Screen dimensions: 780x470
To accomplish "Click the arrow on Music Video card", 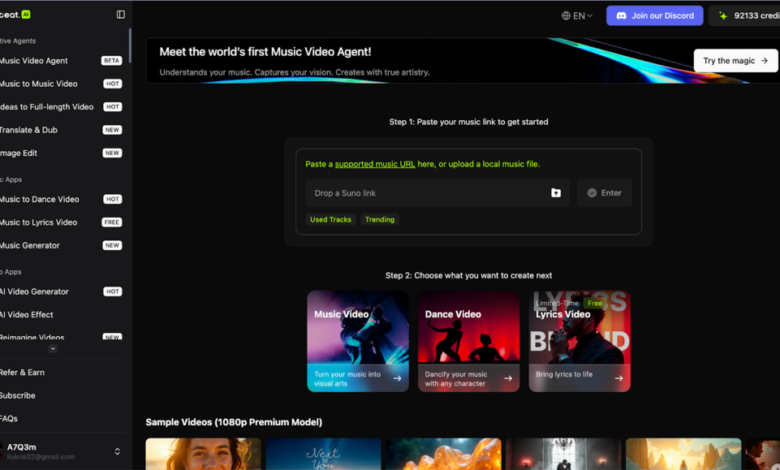I will pos(397,378).
